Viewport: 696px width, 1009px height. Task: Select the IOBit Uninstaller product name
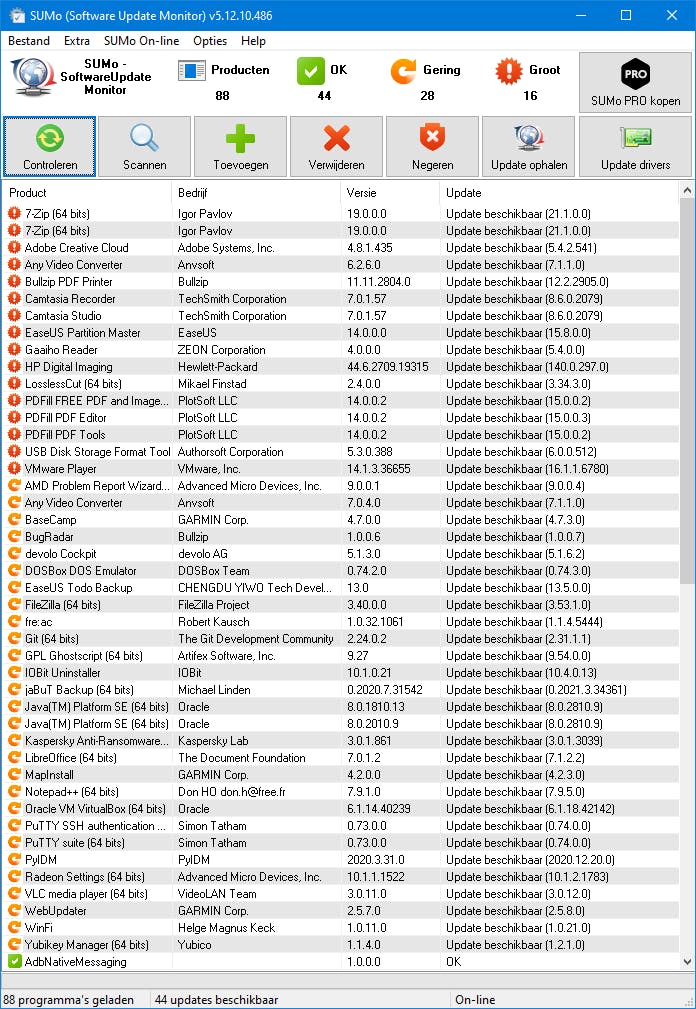pos(62,672)
